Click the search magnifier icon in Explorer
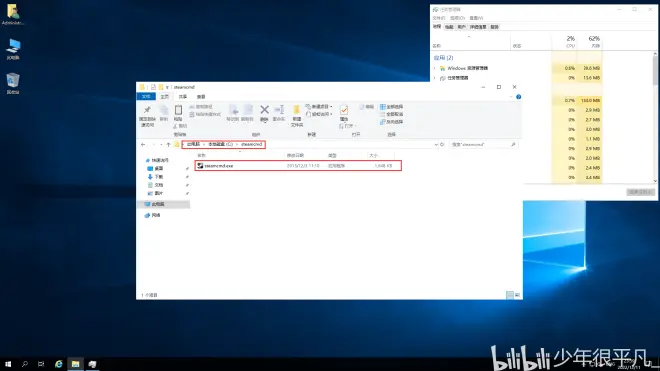The width and height of the screenshot is (660, 371). click(514, 144)
